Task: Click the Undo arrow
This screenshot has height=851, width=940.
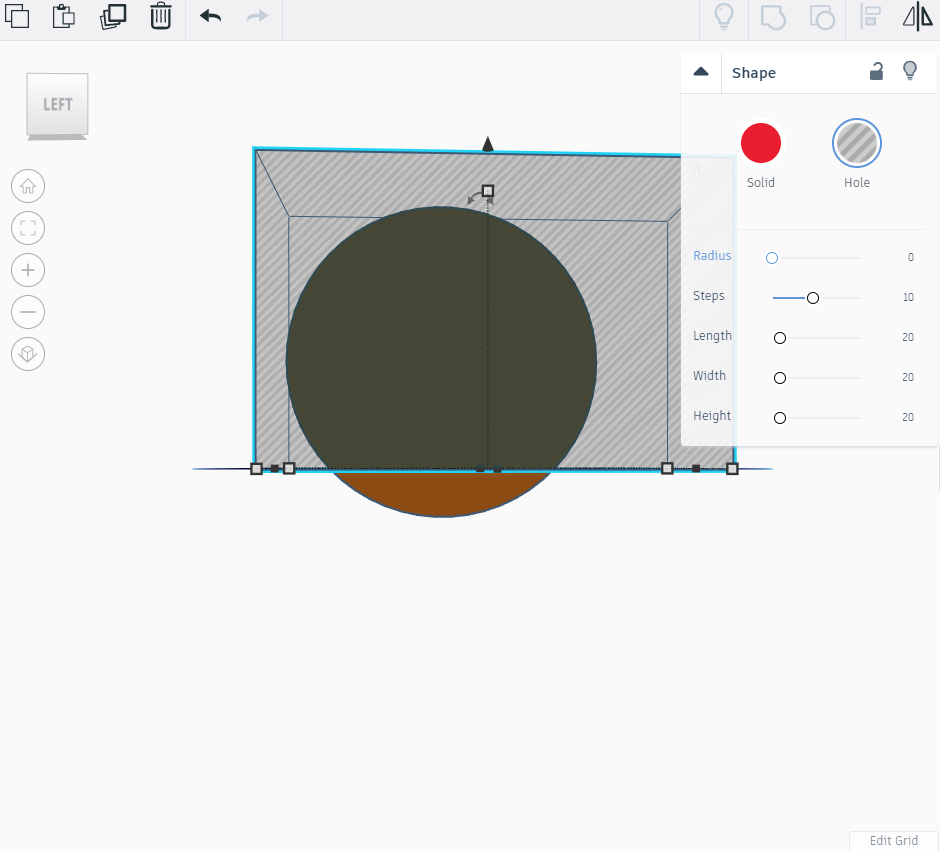Action: point(209,17)
